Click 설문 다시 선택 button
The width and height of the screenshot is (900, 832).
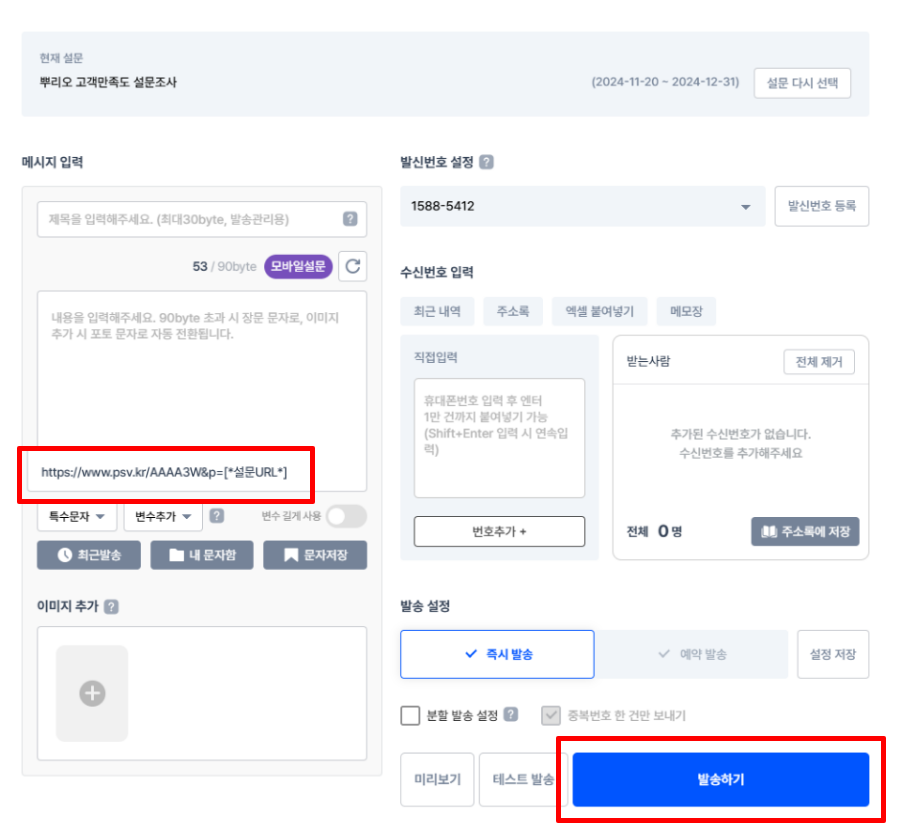(x=802, y=83)
